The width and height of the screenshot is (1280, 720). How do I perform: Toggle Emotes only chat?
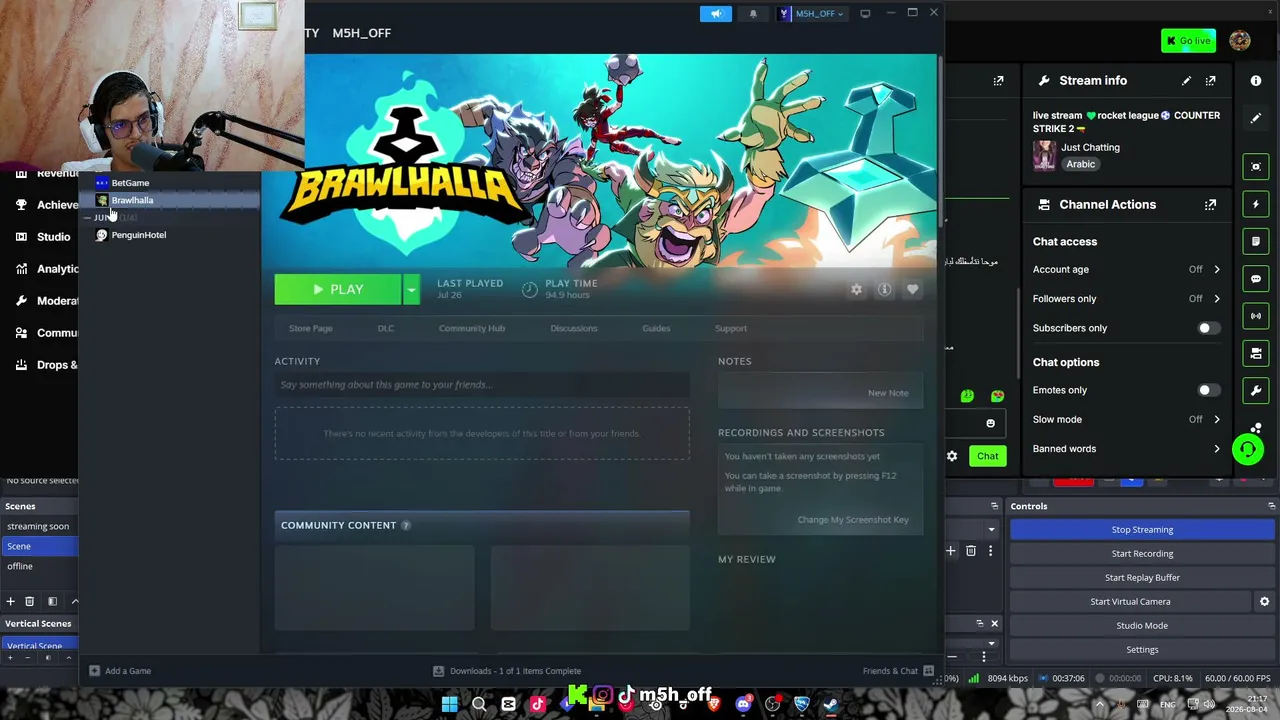(1208, 390)
